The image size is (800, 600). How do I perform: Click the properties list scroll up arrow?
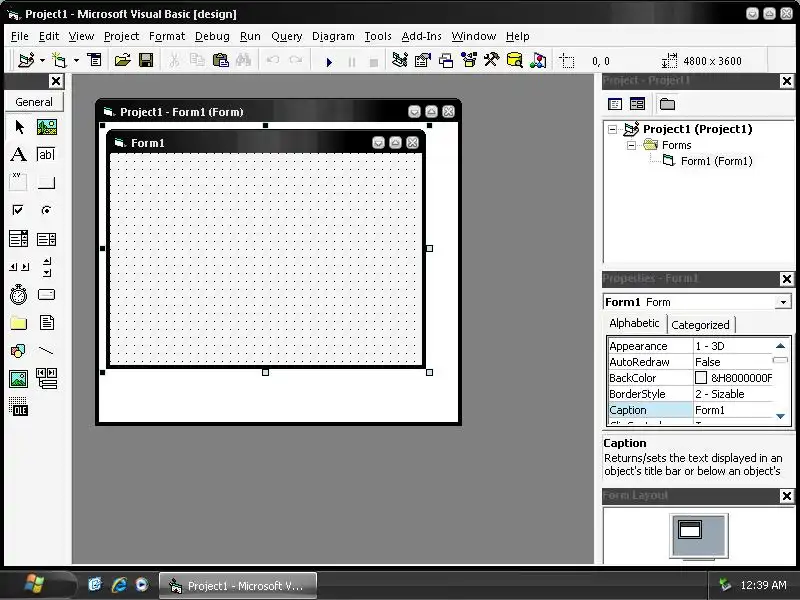780,346
